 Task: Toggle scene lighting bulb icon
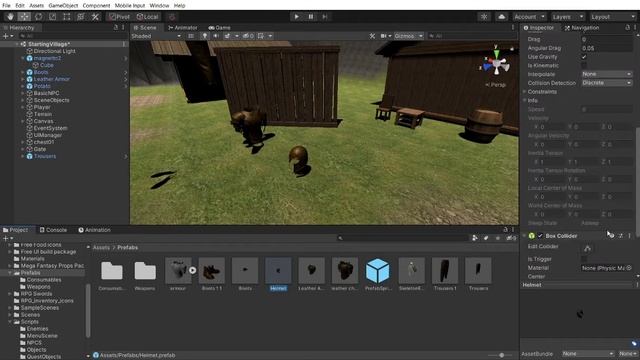[205, 36]
